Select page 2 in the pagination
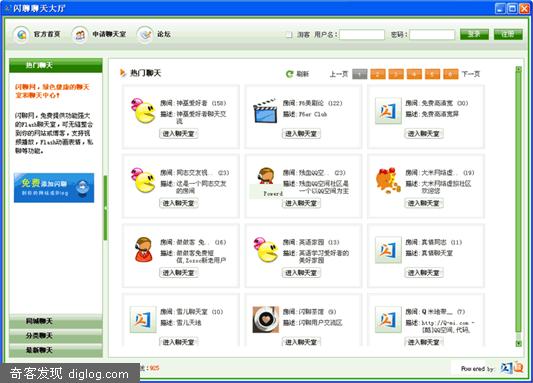This screenshot has height=383, width=533. click(x=378, y=74)
